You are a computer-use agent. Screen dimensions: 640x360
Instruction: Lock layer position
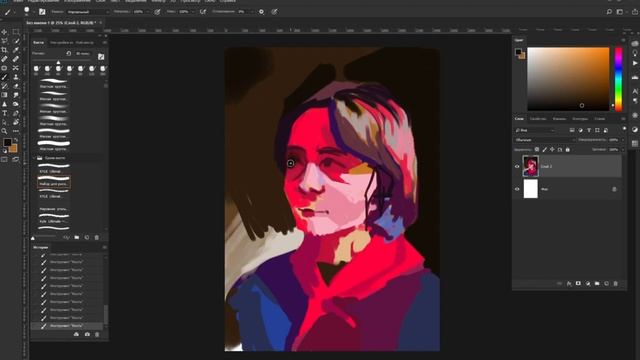coord(552,150)
